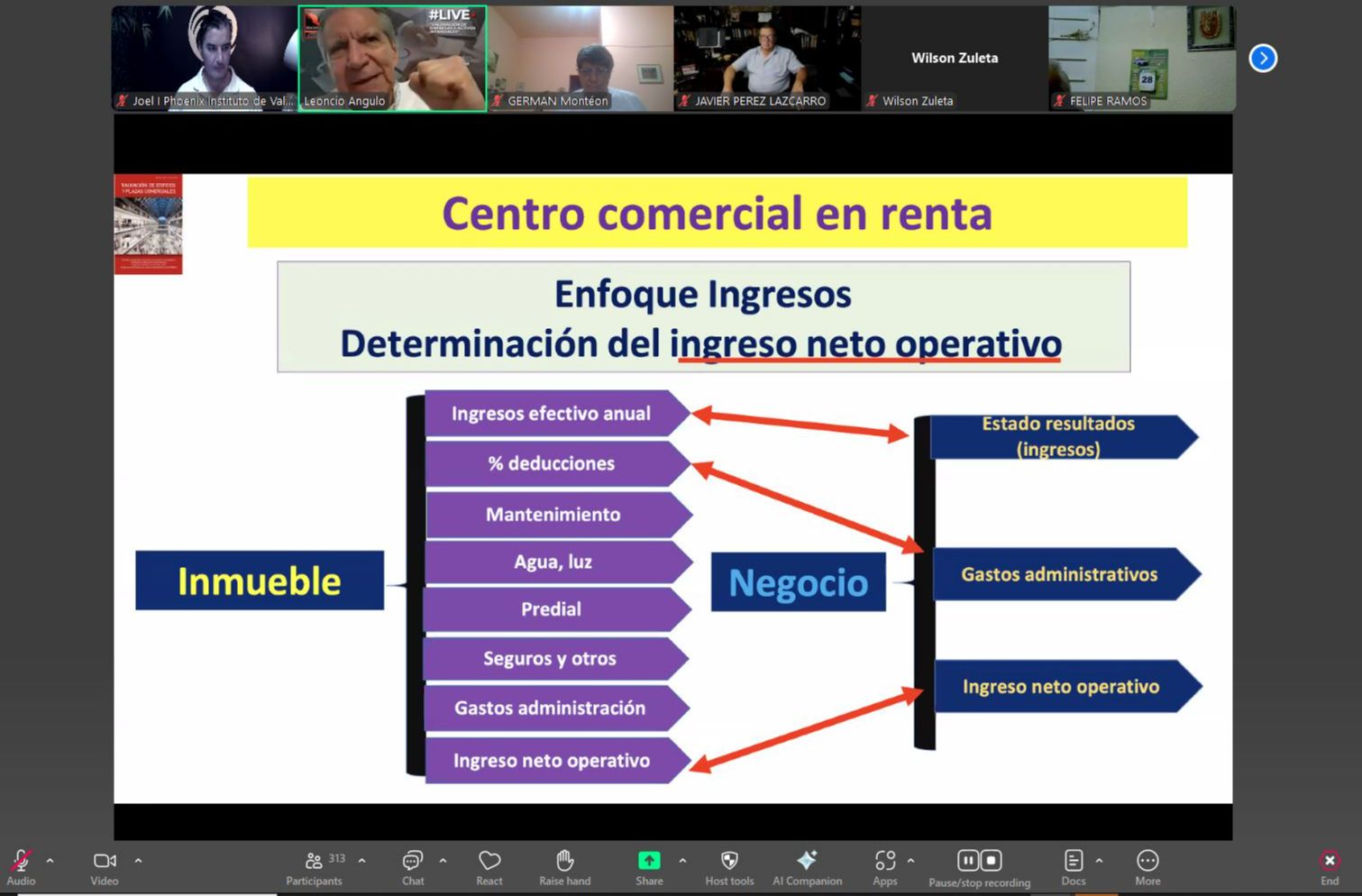Unmute using the Audio microphone icon

[x=21, y=861]
